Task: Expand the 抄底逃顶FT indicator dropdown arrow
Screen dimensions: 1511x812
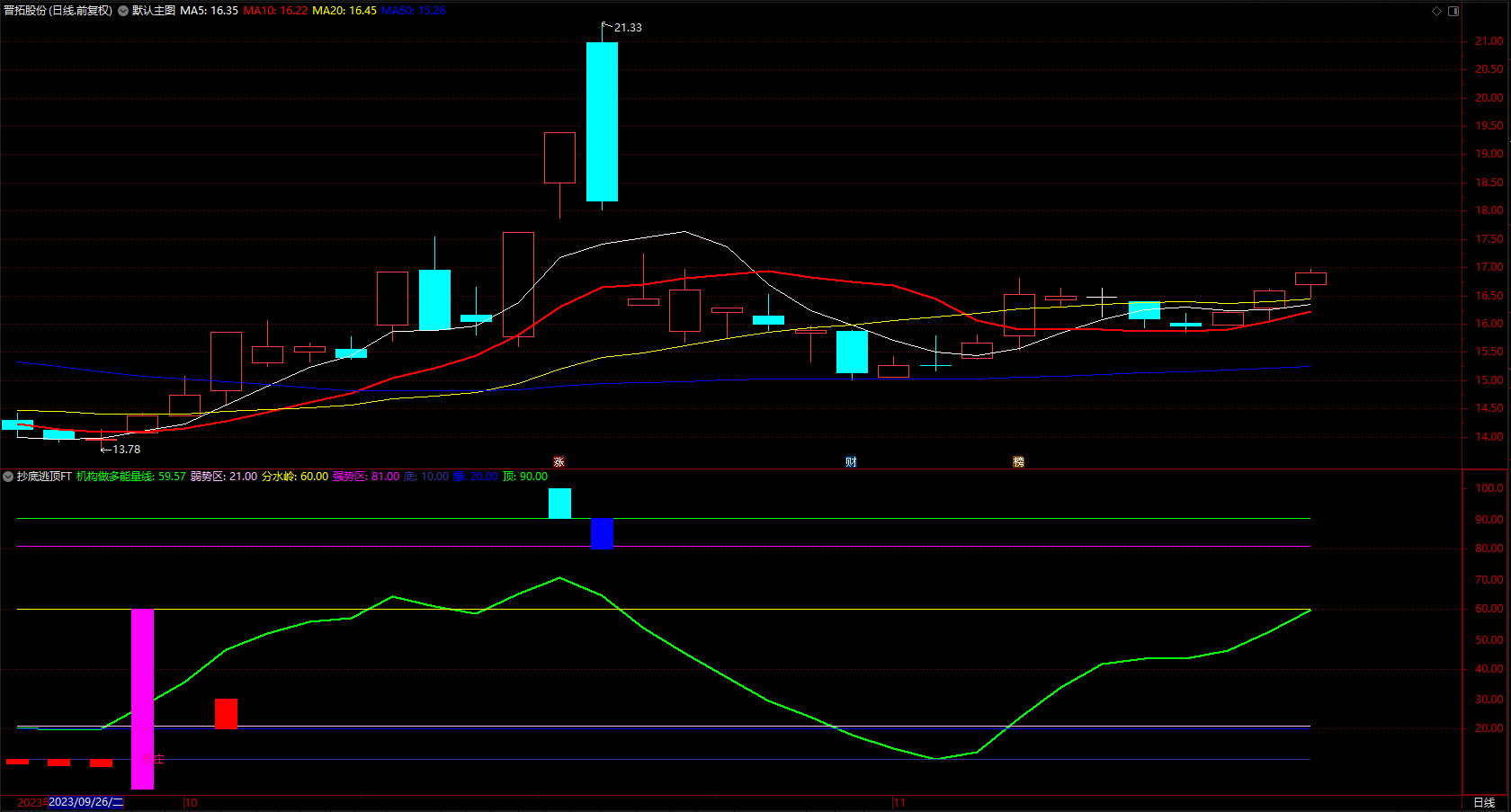Action: pos(8,477)
